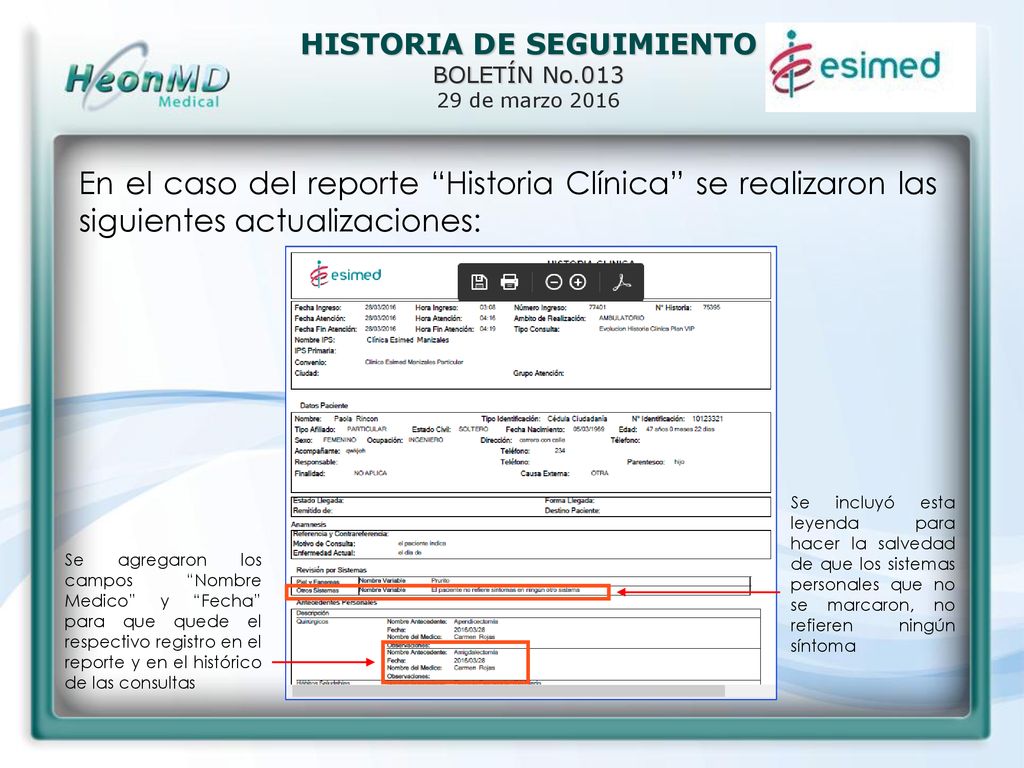Image resolution: width=1024 pixels, height=768 pixels.
Task: Click the 'Se incluyó esta leyenda' note paragraph
Action: coord(872,574)
